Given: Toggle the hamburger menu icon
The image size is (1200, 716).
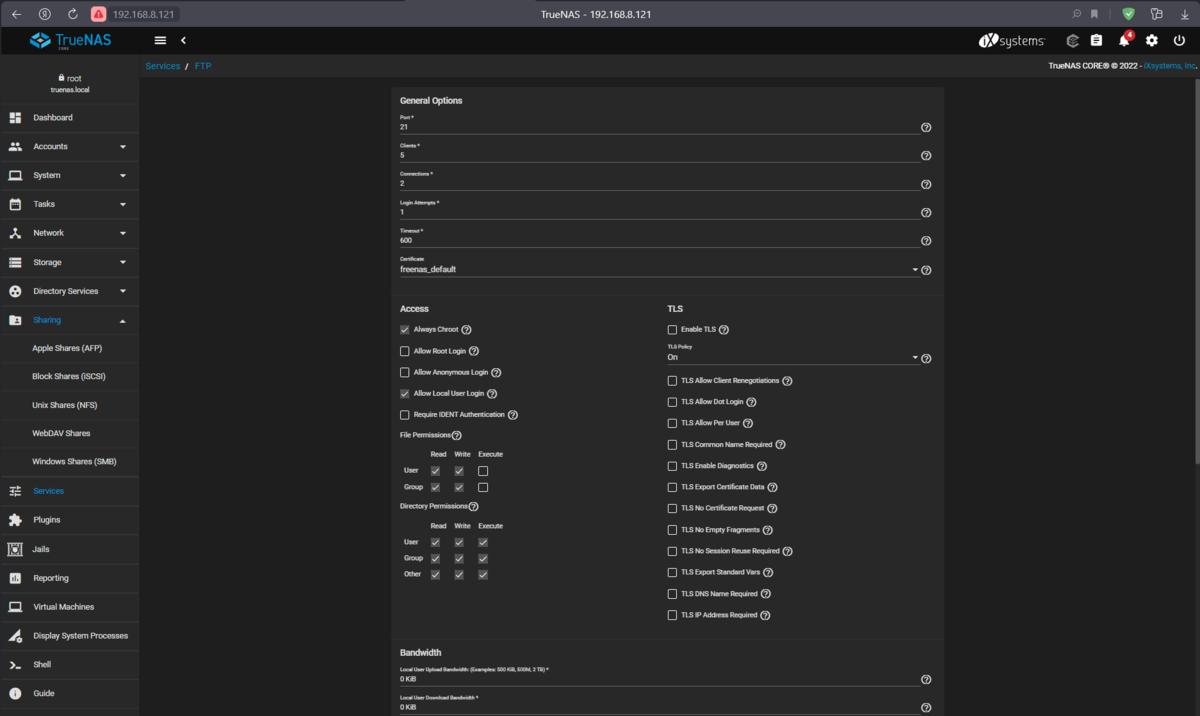Looking at the screenshot, I should [x=160, y=40].
